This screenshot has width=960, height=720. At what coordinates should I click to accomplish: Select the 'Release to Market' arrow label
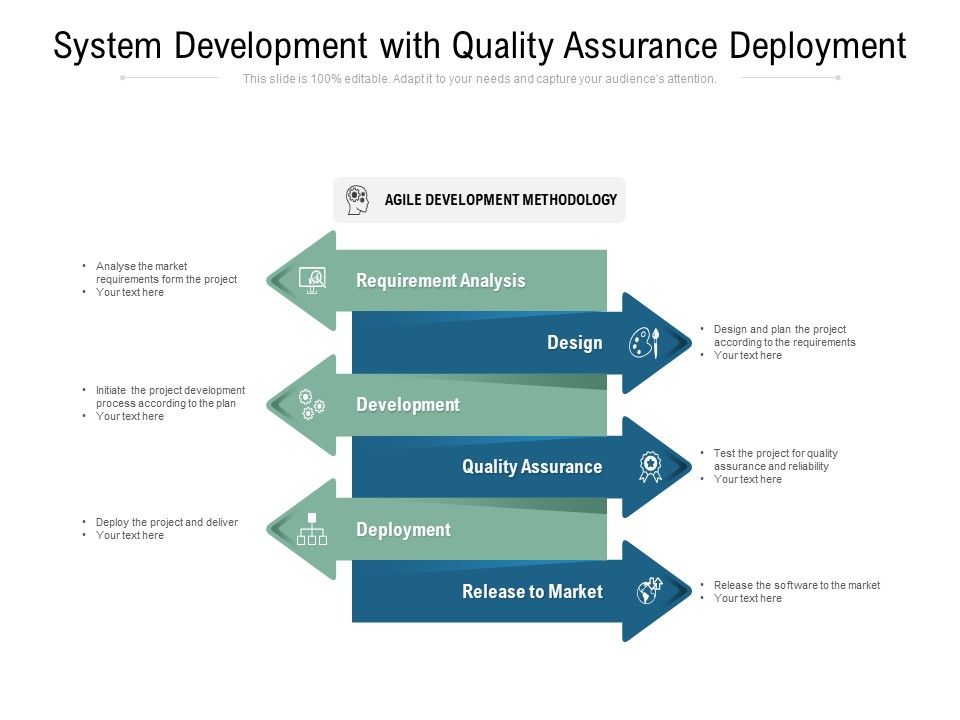[x=533, y=591]
